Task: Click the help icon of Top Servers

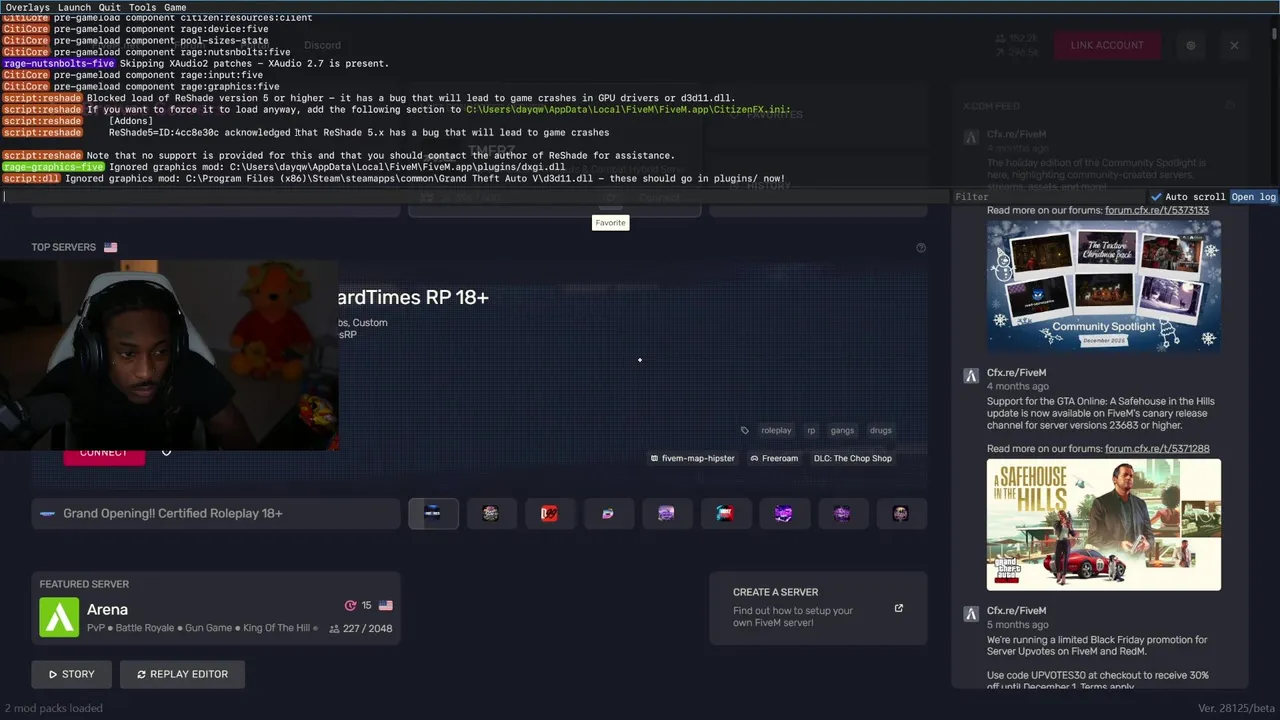Action: pos(921,248)
